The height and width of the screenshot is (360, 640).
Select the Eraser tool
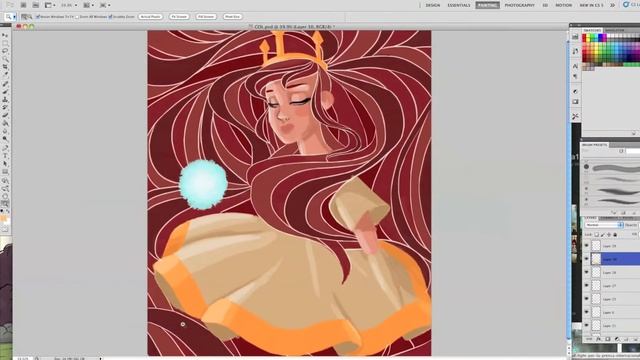point(5,115)
